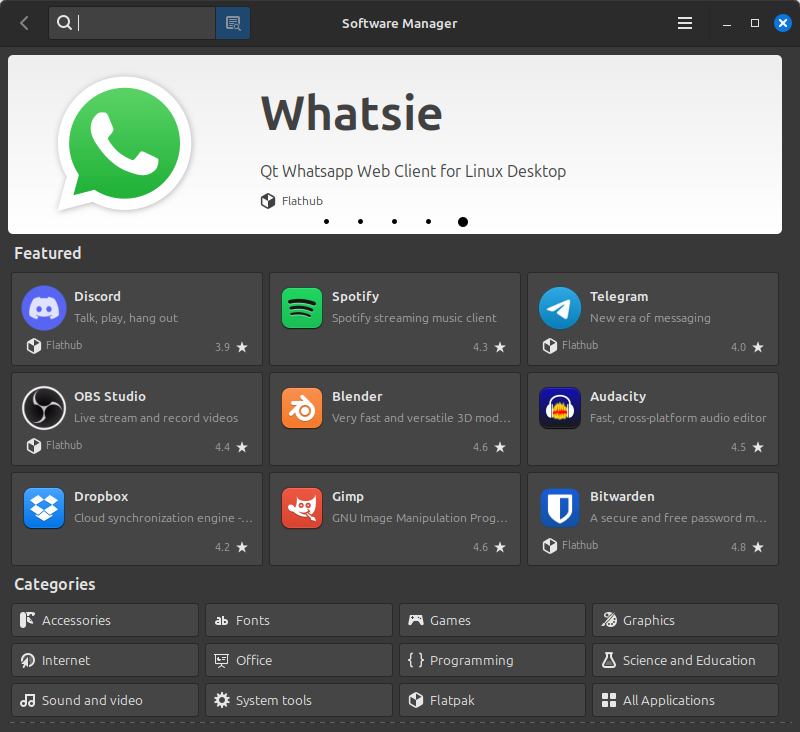Open the Audacity app icon
The height and width of the screenshot is (732, 800).
point(560,408)
